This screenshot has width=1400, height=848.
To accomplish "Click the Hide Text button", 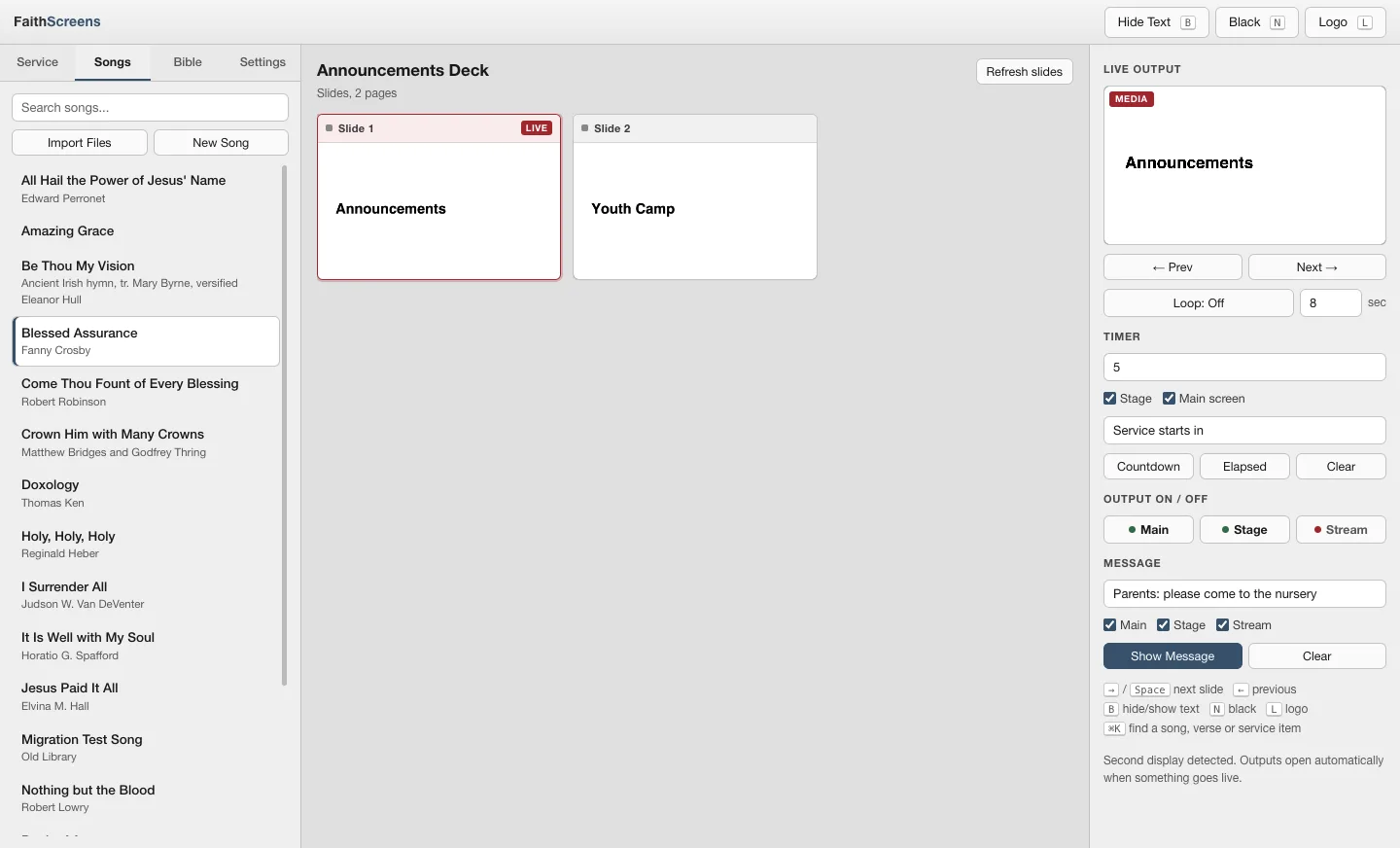I will [1157, 22].
